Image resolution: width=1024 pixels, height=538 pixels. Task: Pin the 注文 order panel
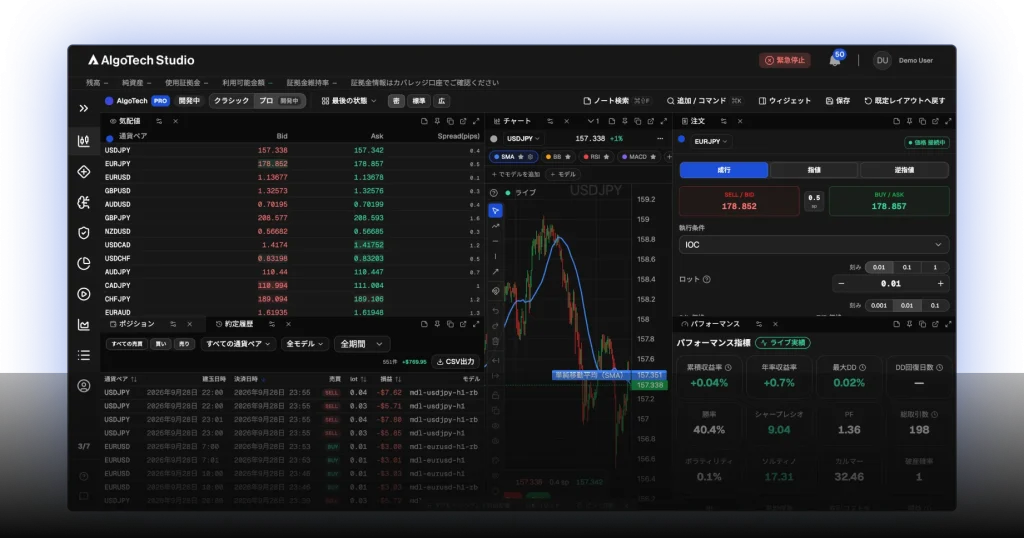(x=909, y=121)
